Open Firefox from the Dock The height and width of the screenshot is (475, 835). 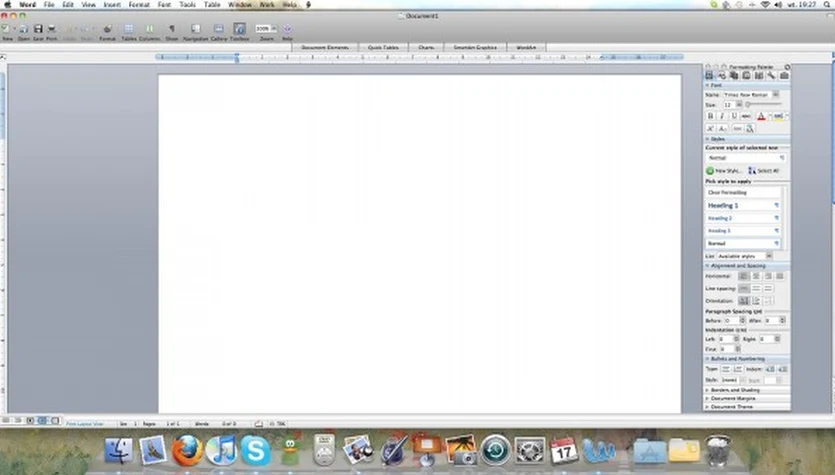point(187,450)
